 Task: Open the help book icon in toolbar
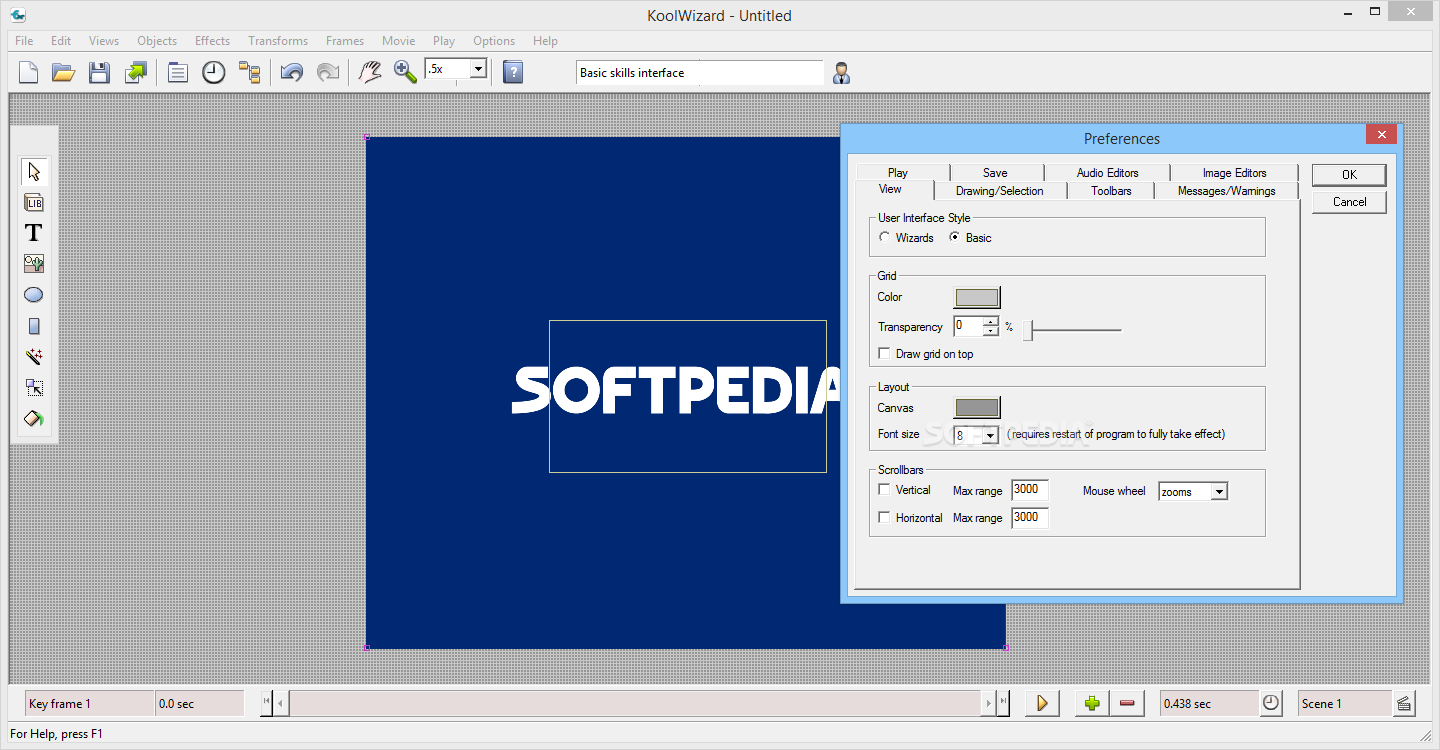(513, 72)
